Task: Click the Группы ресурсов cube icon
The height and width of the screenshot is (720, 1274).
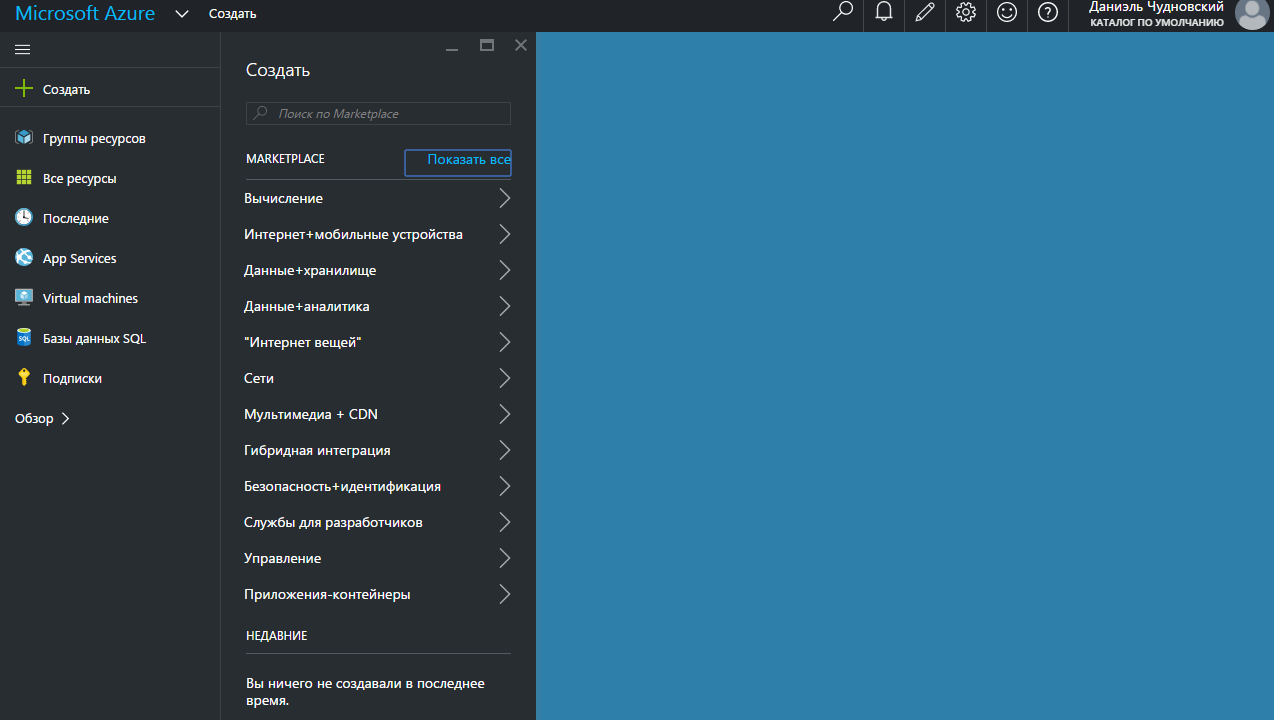Action: tap(24, 138)
